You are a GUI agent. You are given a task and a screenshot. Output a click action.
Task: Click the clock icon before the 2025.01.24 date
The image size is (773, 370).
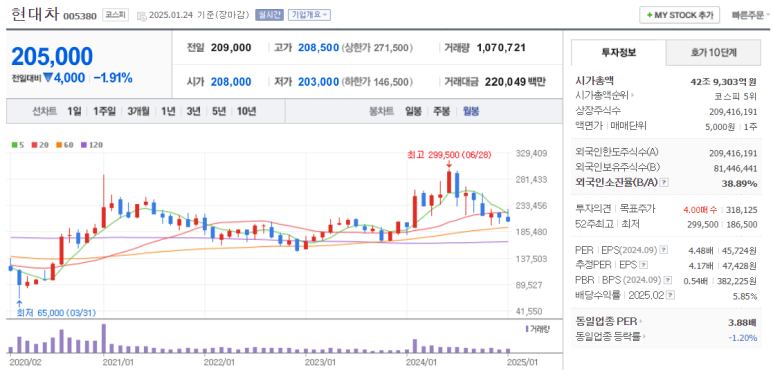pyautogui.click(x=141, y=15)
